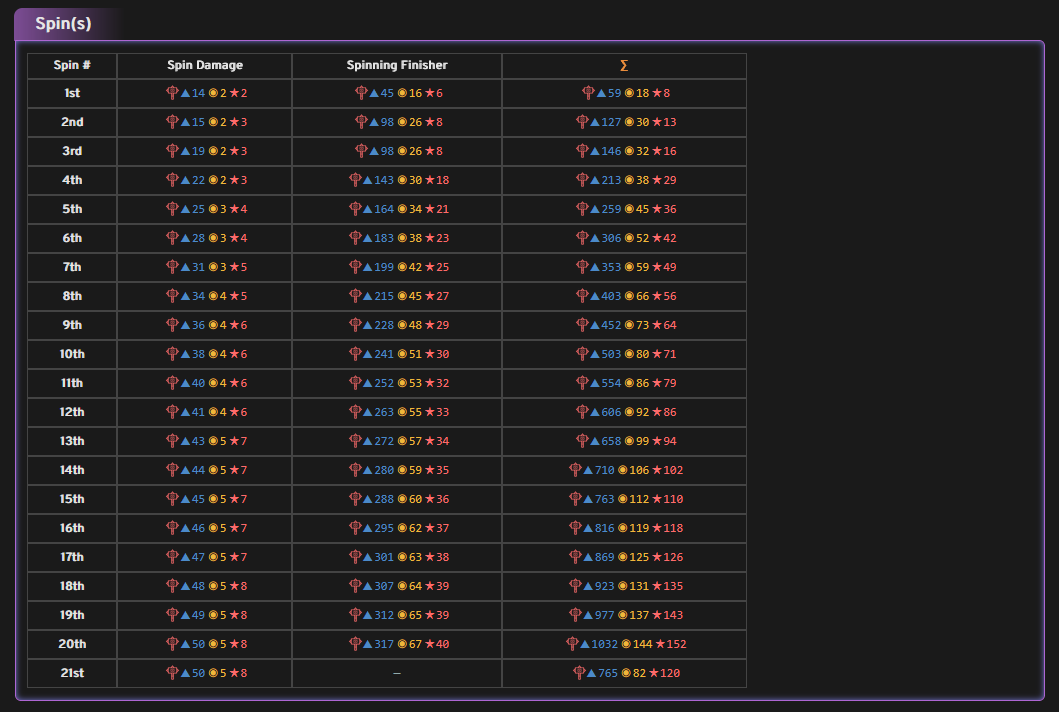Click value 272 in 13th row Spinning Finisher

pyautogui.click(x=384, y=442)
